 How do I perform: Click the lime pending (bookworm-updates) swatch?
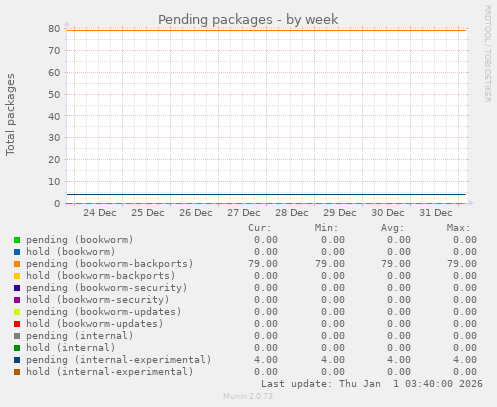point(17,312)
